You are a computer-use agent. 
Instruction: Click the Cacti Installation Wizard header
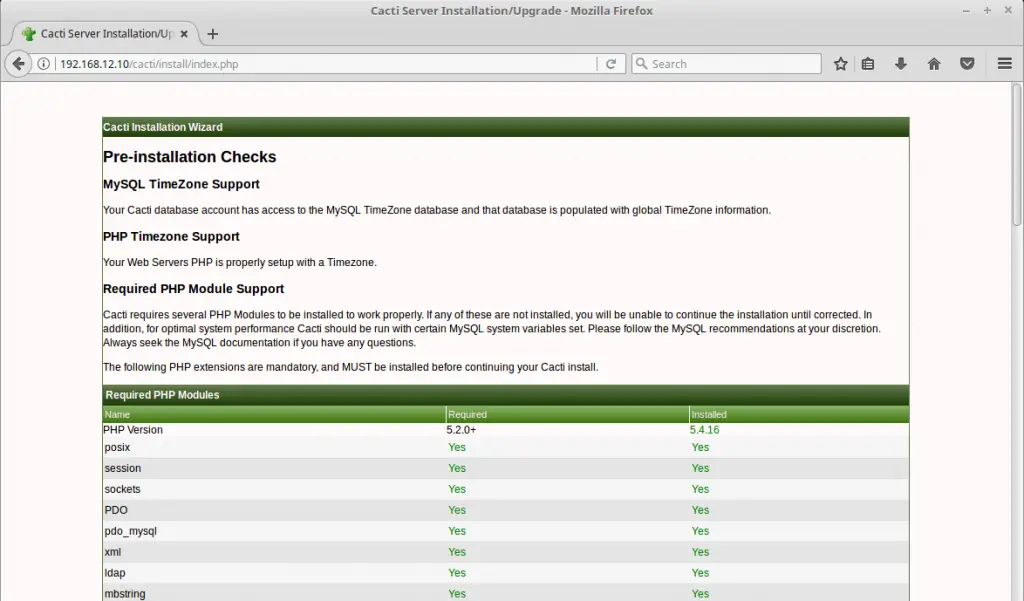505,127
